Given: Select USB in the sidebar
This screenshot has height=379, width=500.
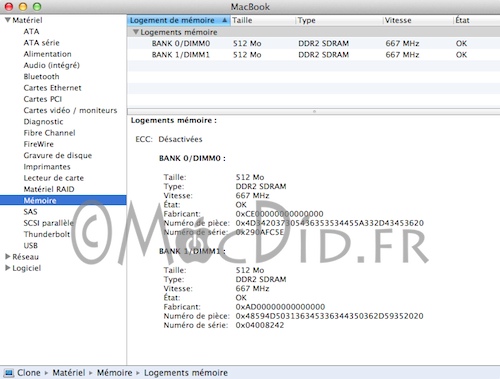Looking at the screenshot, I should [x=30, y=246].
